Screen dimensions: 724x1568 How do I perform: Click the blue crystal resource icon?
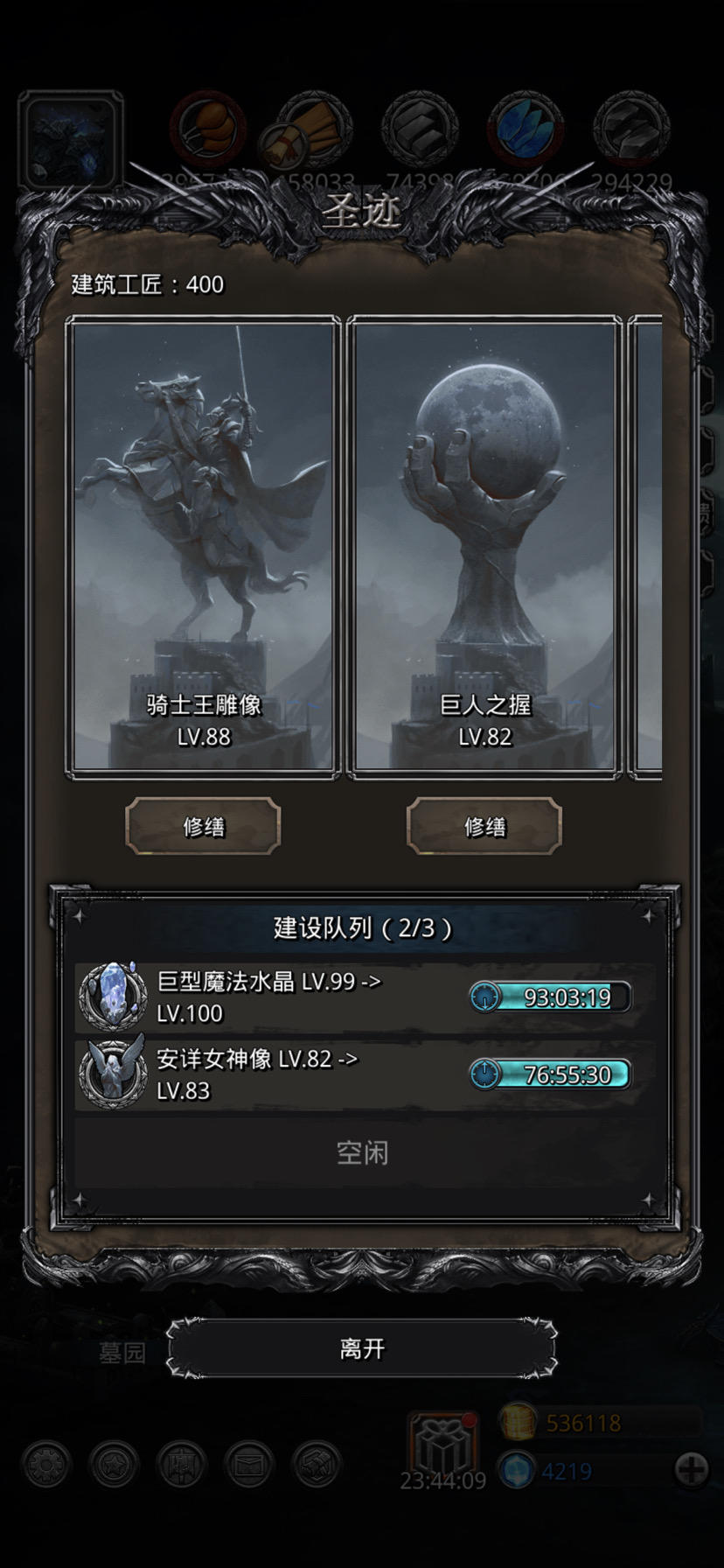[x=525, y=128]
